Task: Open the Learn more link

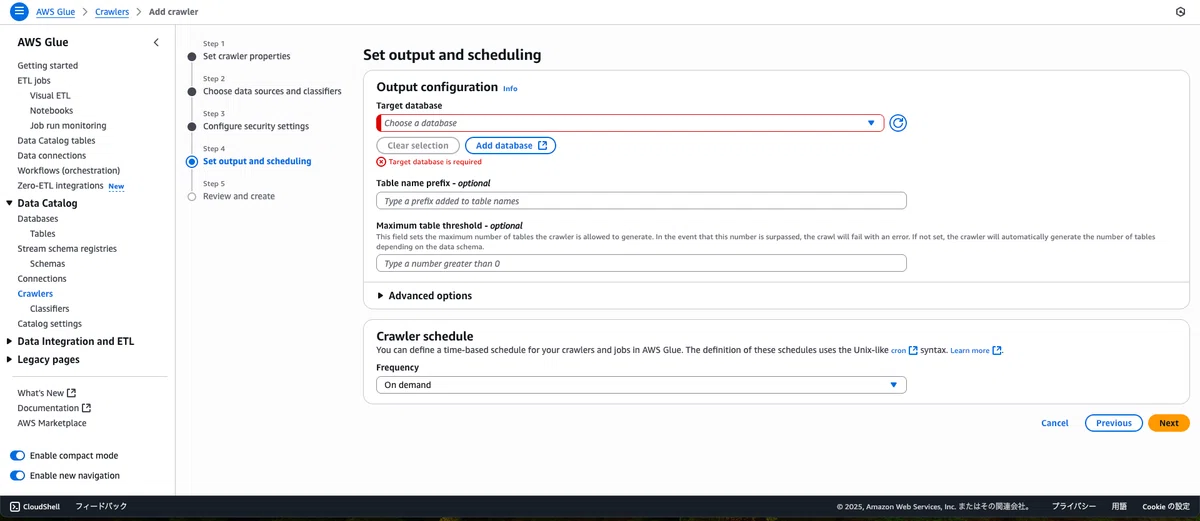Action: tap(976, 350)
